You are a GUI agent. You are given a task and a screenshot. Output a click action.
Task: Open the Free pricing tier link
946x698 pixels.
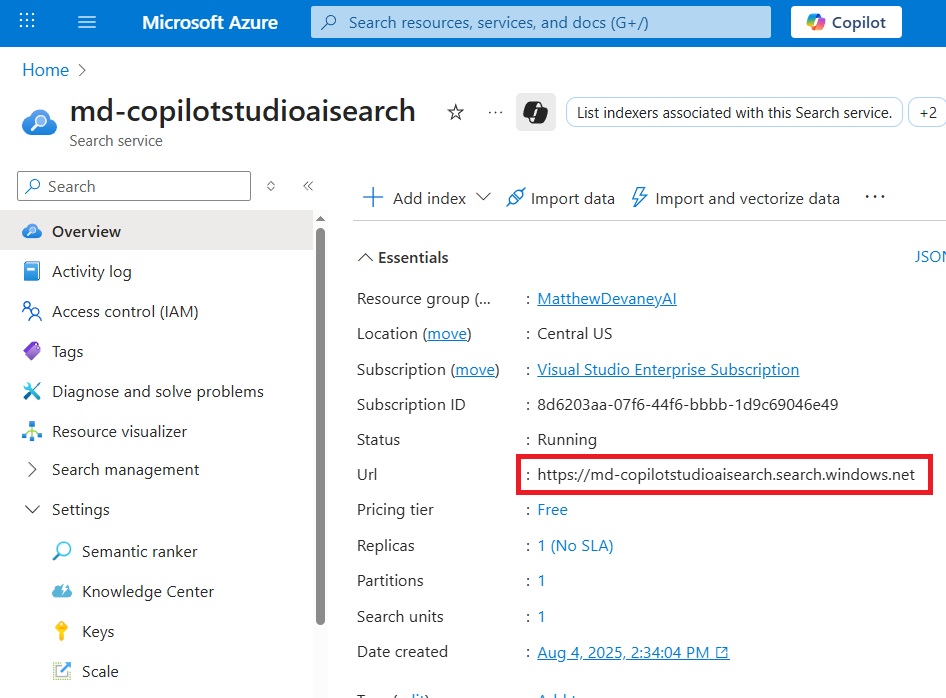pos(553,510)
